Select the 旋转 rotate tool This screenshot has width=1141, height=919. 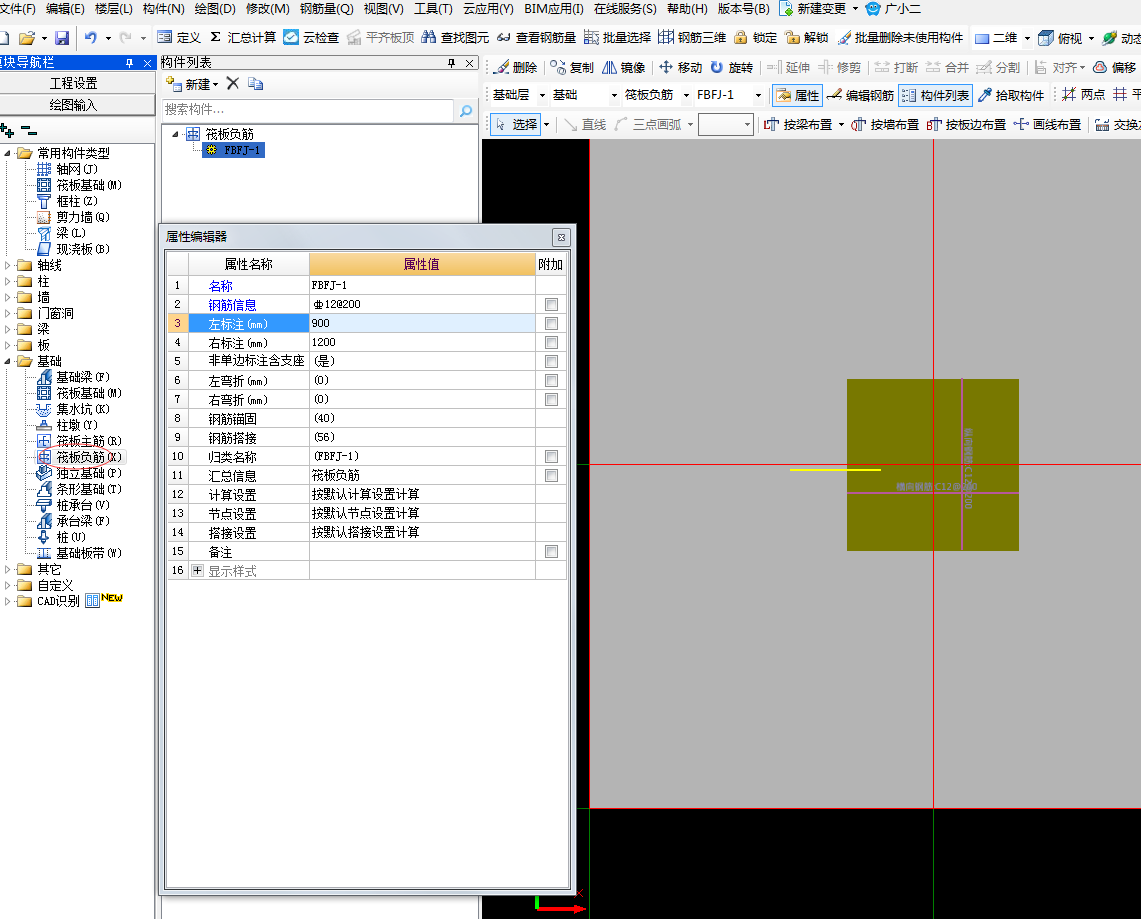[731, 68]
